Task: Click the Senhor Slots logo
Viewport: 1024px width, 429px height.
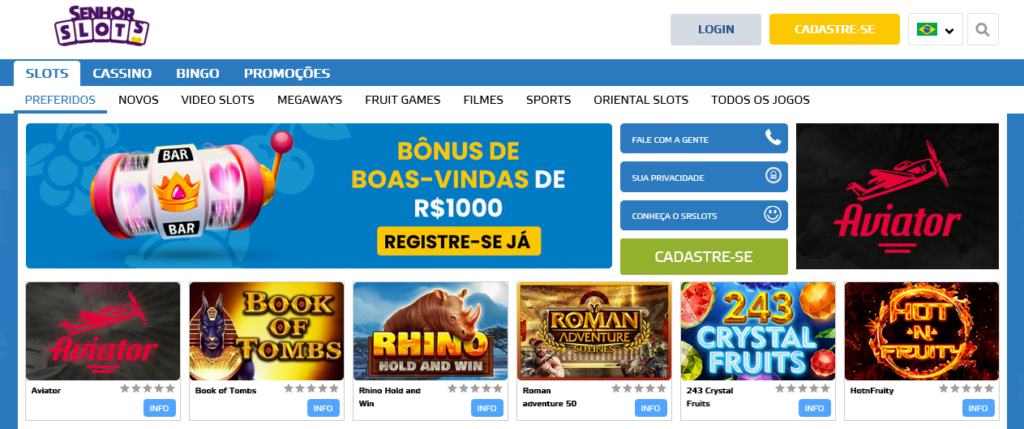Action: (x=102, y=26)
